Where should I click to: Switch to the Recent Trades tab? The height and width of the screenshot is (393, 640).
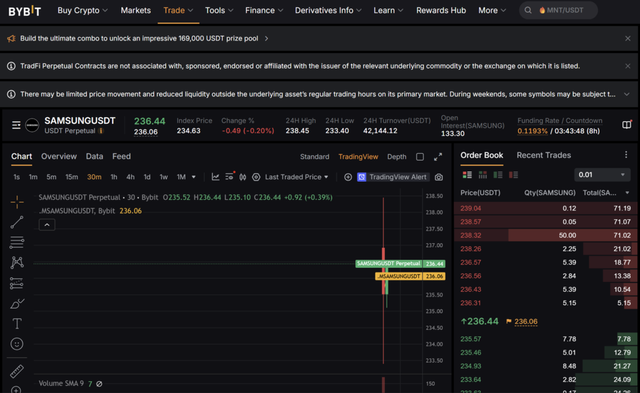point(544,155)
